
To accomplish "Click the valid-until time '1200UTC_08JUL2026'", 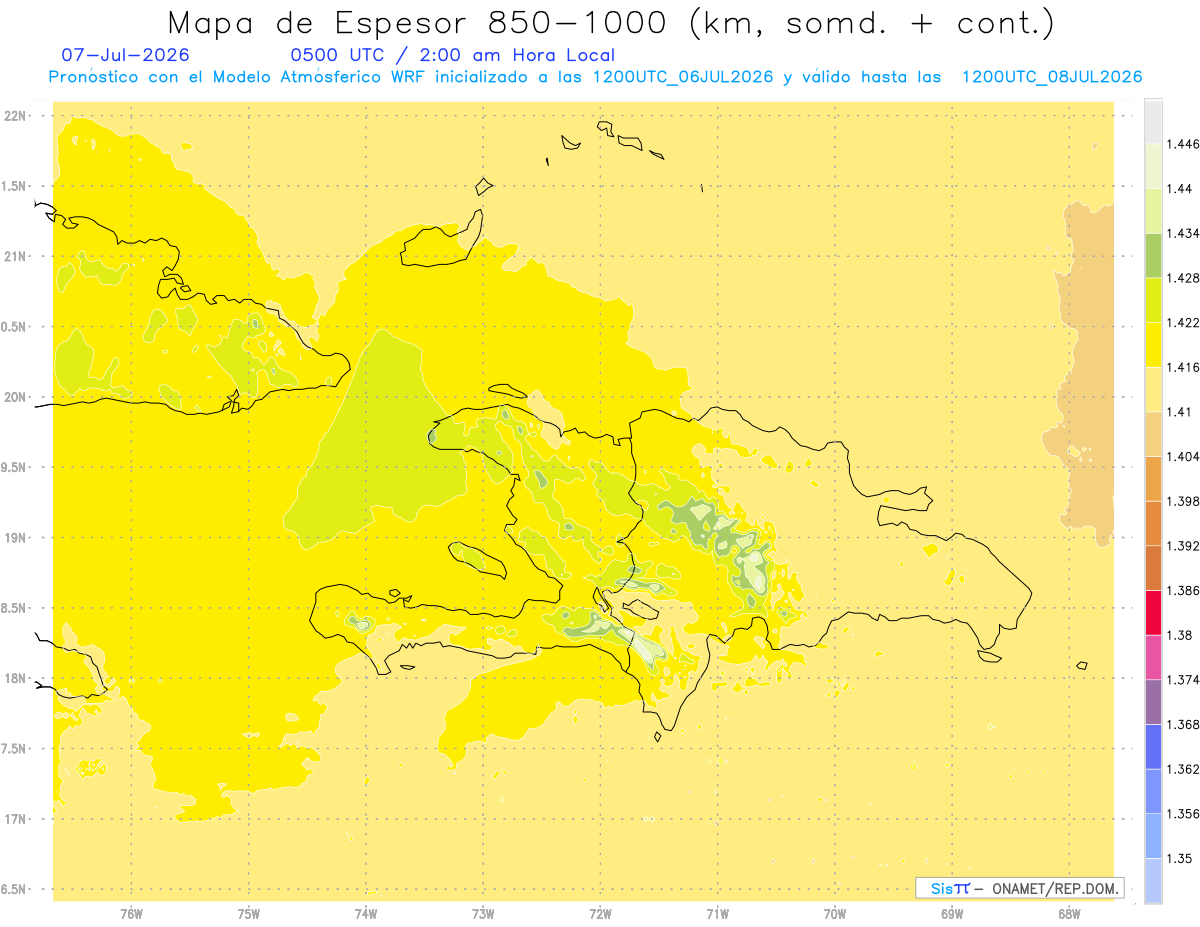I will [1052, 77].
